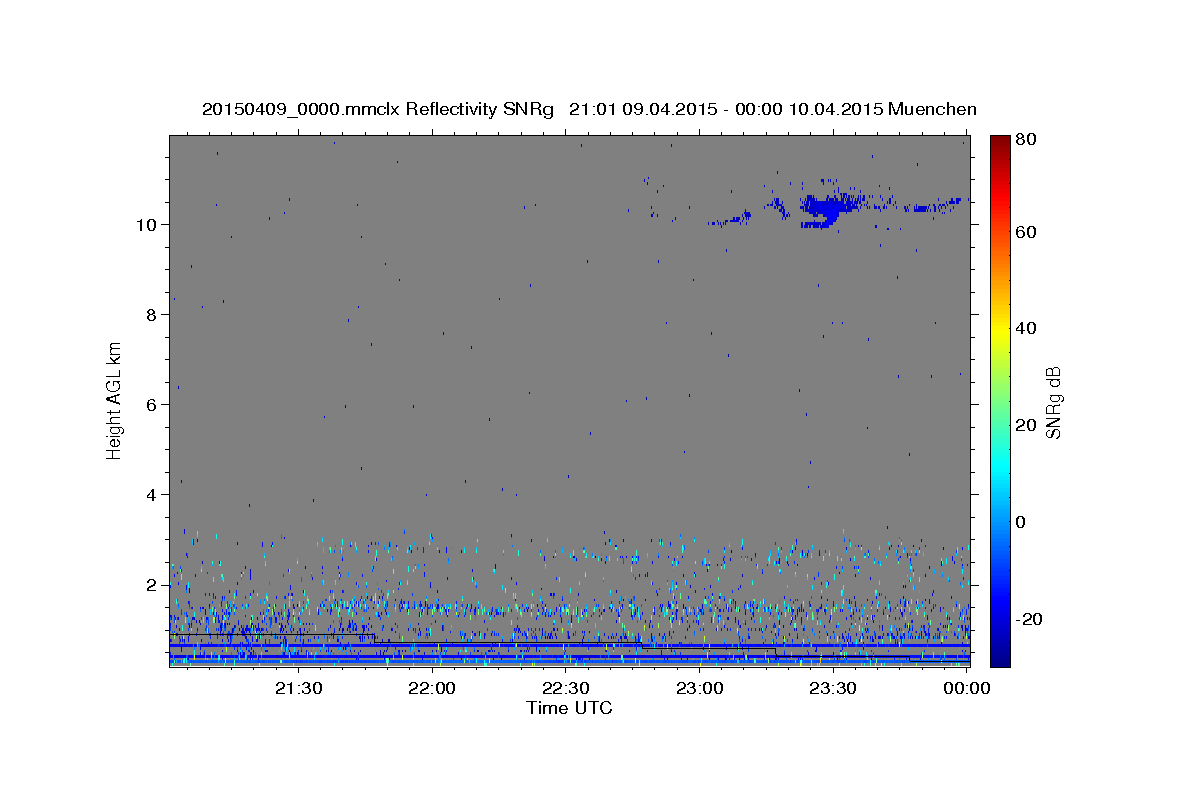Click the 'SNRg dB' colorbar label
Screen dimensions: 1200x800
(1053, 402)
